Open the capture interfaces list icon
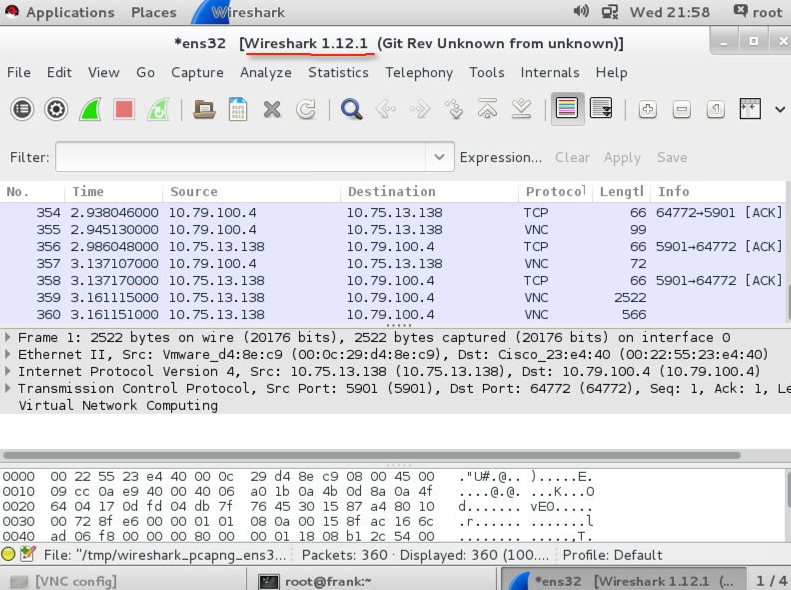This screenshot has width=791, height=590. 22,109
